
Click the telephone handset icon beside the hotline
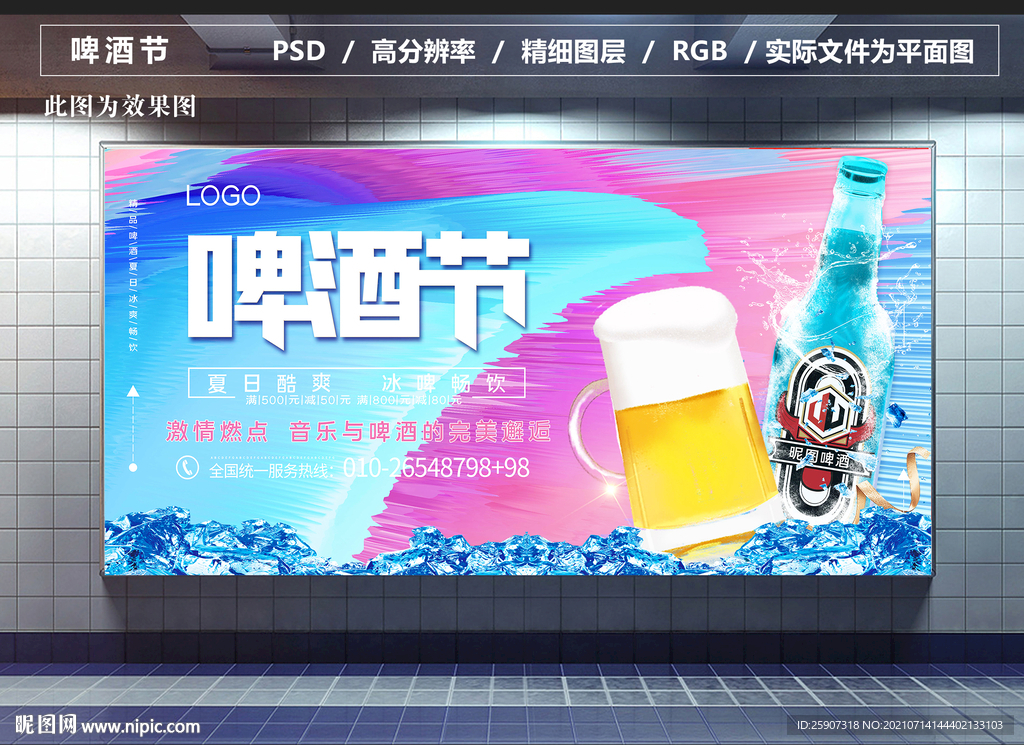187,466
